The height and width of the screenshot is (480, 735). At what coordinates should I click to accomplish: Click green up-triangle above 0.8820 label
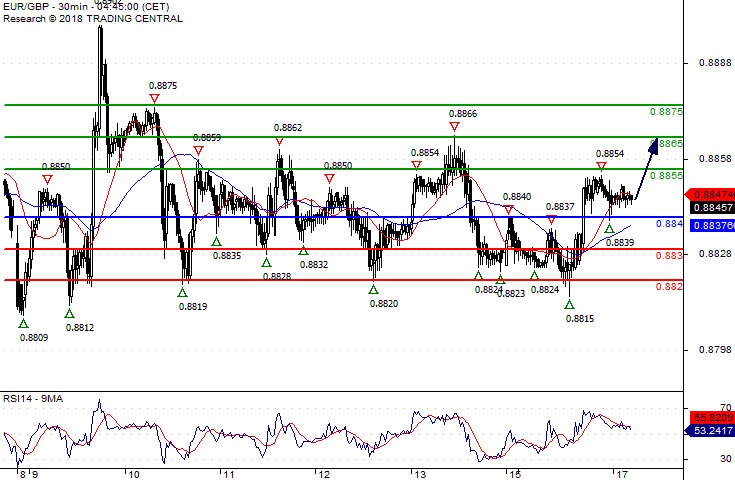pyautogui.click(x=373, y=290)
